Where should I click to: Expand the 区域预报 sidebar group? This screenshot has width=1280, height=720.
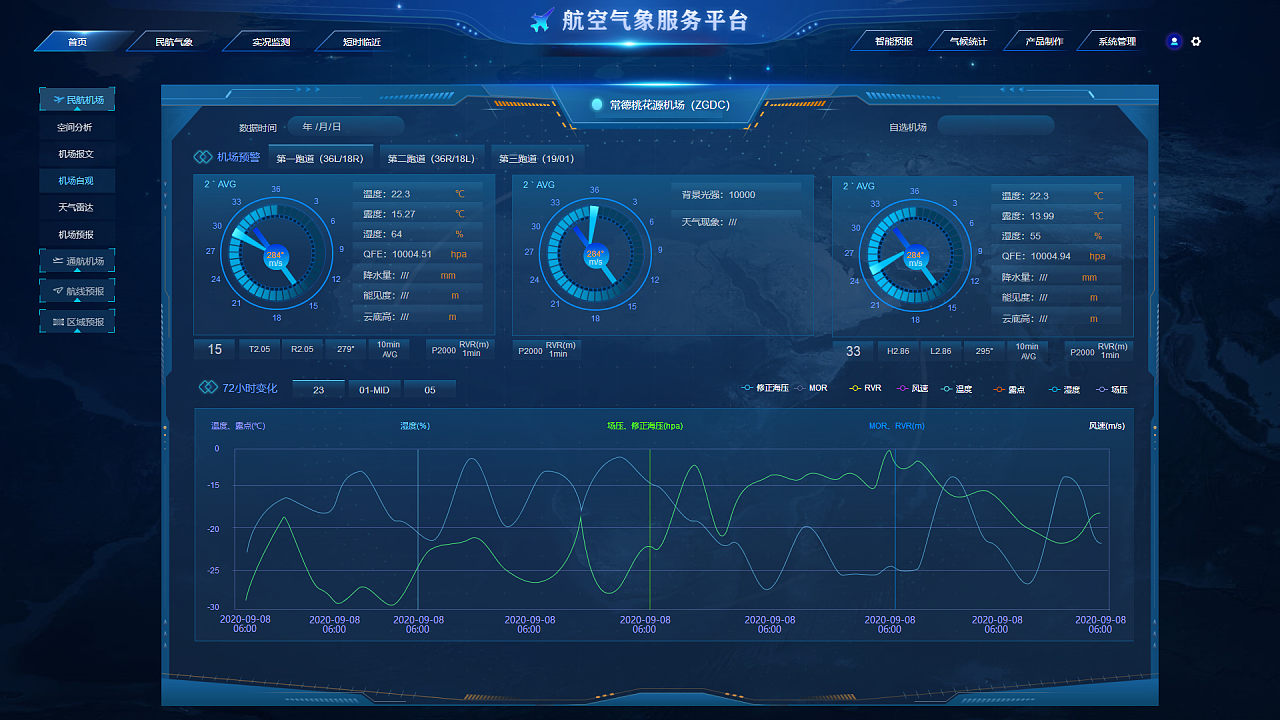(x=77, y=322)
